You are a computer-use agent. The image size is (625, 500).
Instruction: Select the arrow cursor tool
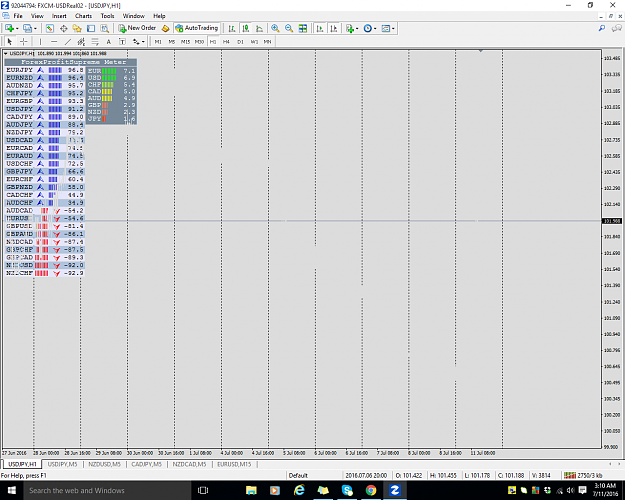click(x=10, y=41)
